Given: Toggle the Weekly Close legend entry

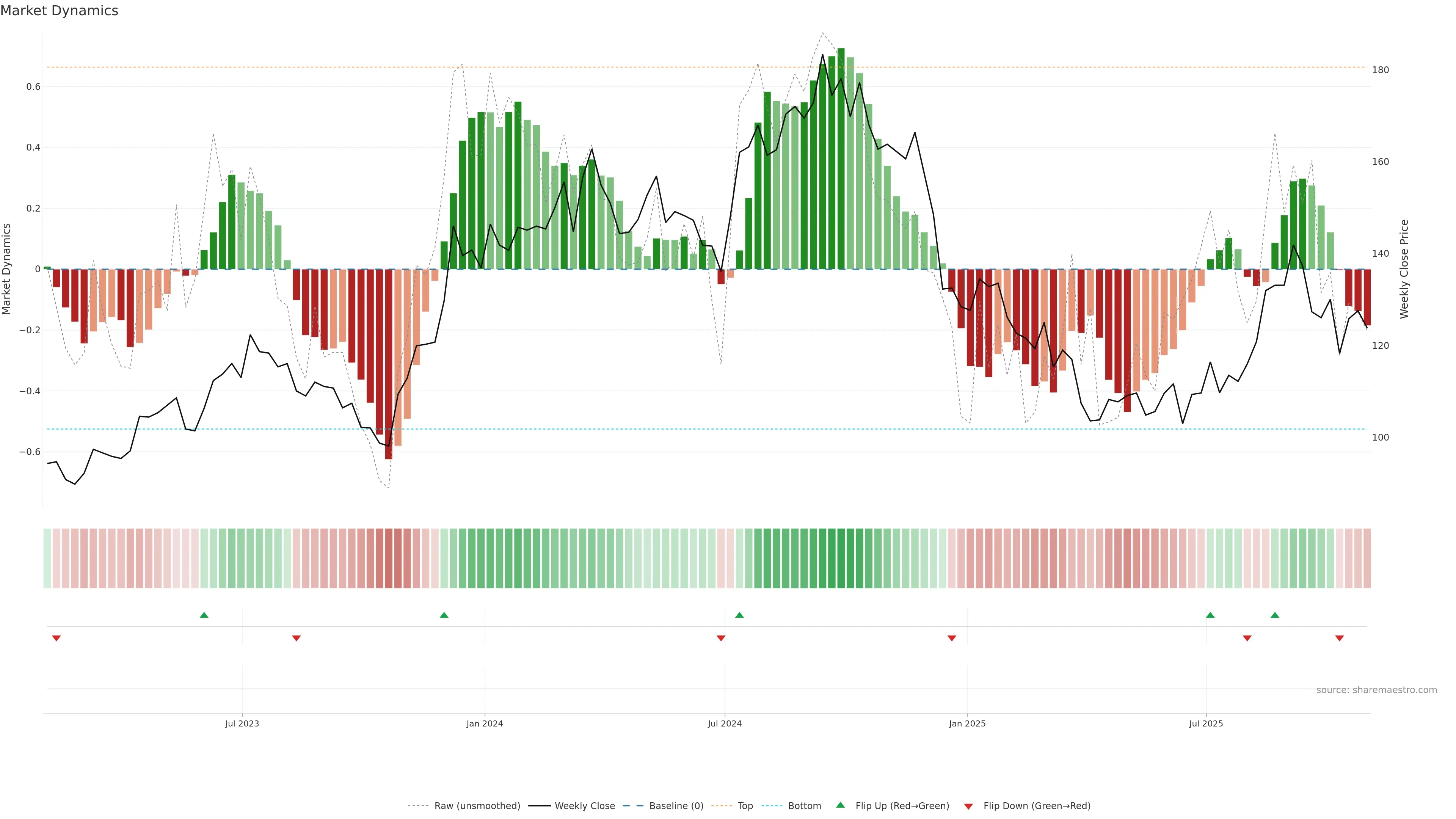Looking at the screenshot, I should [x=584, y=806].
